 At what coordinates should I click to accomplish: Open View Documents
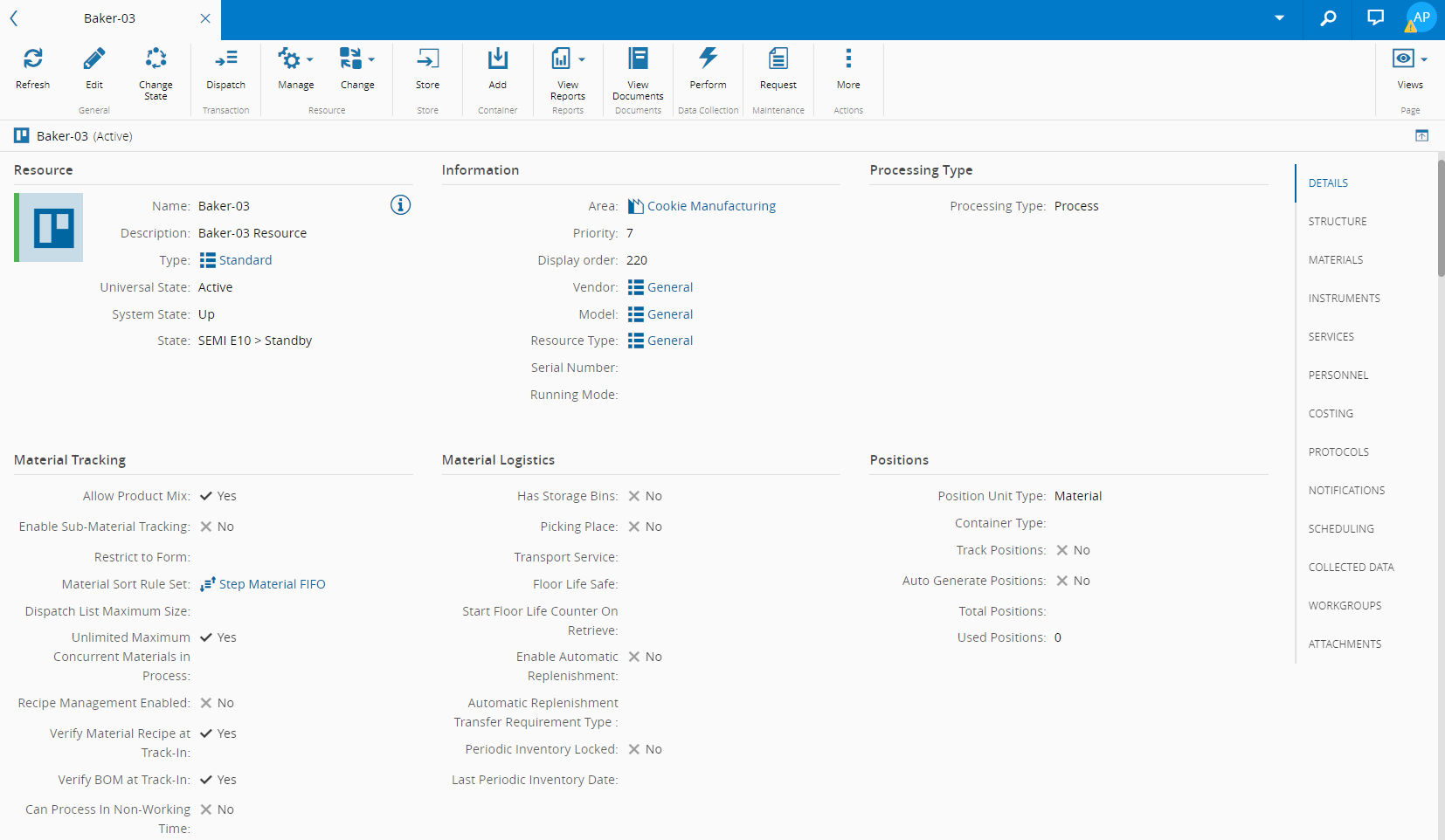coord(638,59)
